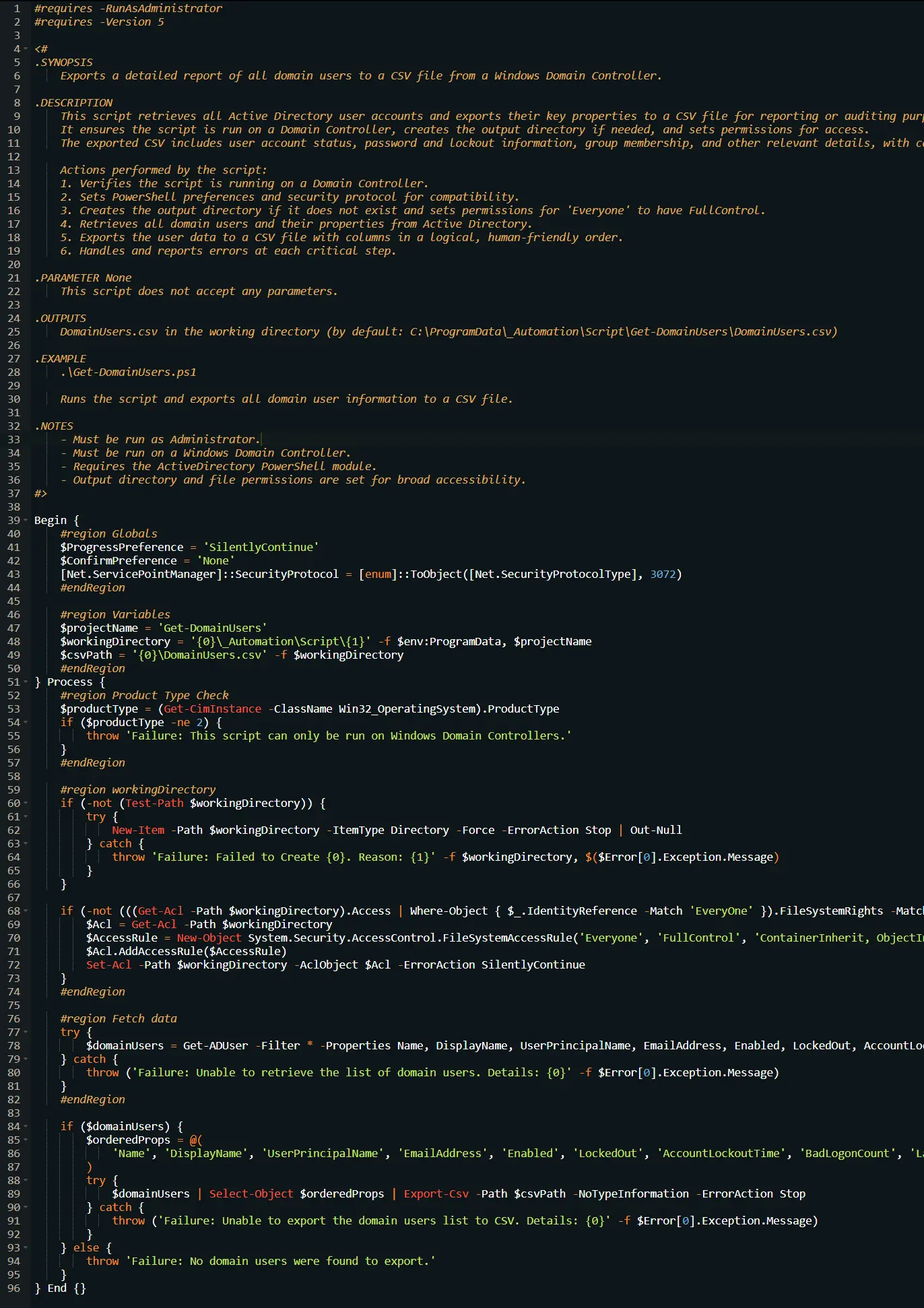Screen dimensions: 924x1308
Task: Click the 'Set-Acl' cmdlet on line 72
Action: point(108,964)
